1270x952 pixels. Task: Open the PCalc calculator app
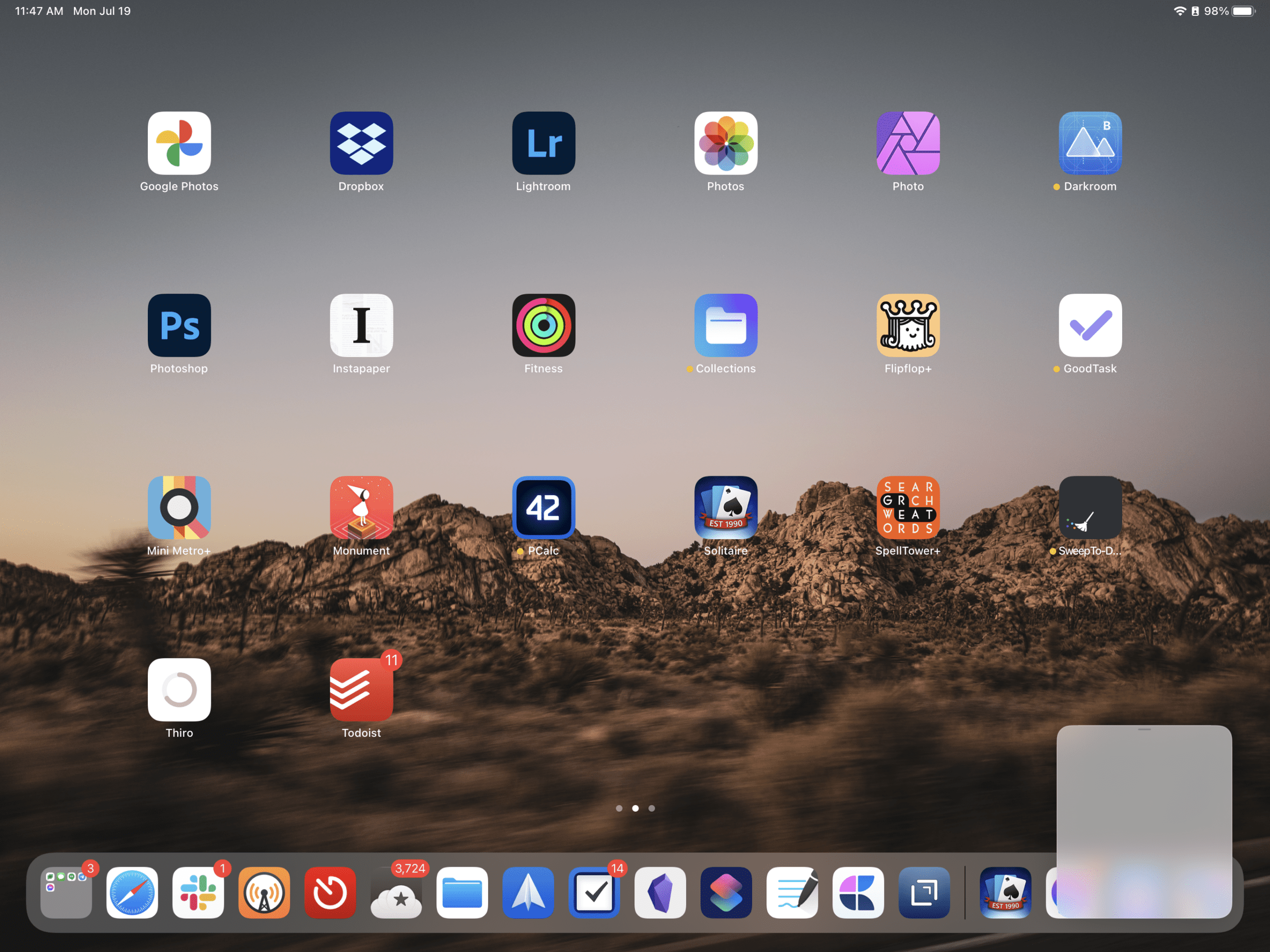[x=544, y=508]
